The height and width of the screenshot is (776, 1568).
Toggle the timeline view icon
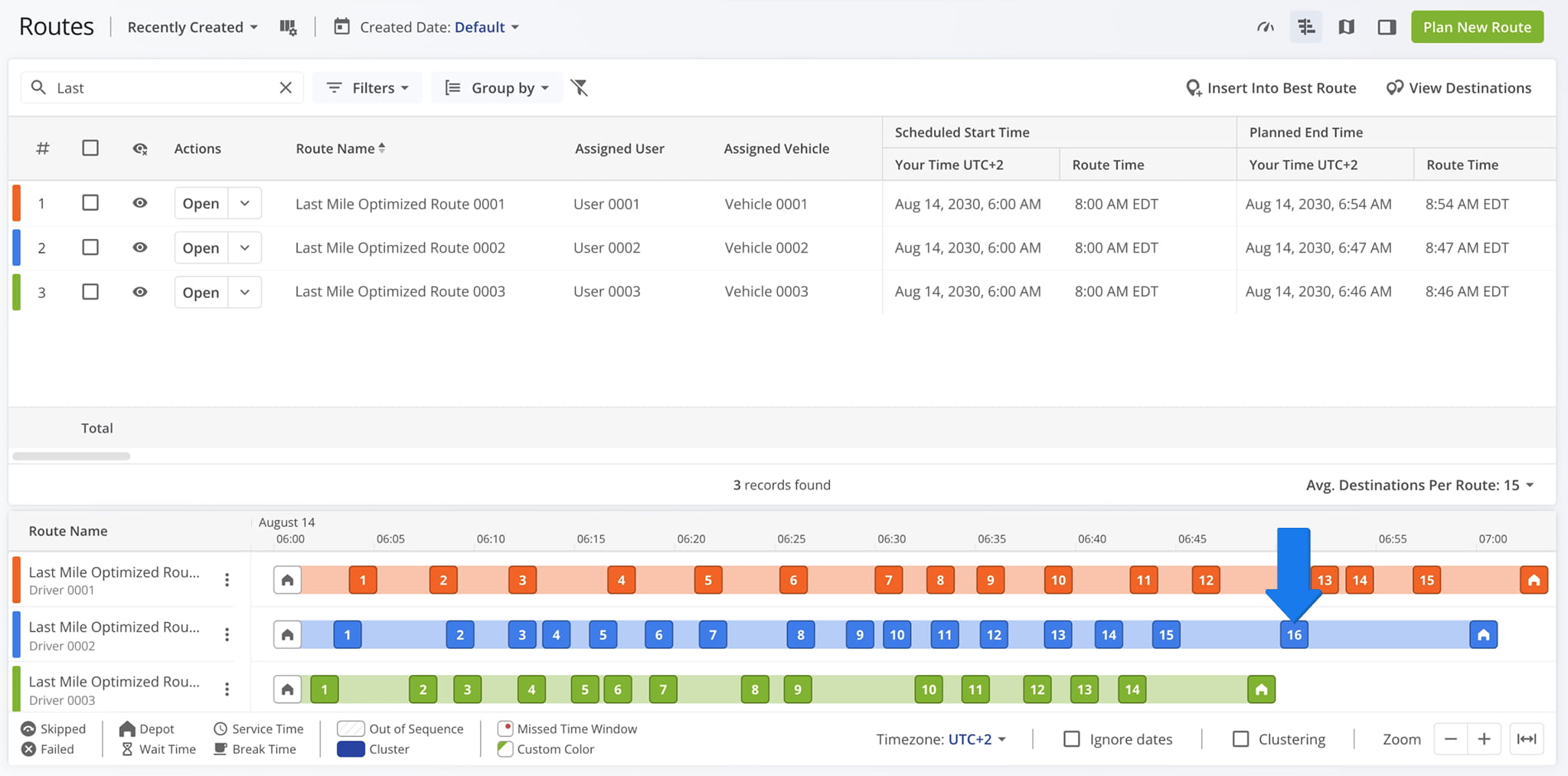(x=1306, y=27)
